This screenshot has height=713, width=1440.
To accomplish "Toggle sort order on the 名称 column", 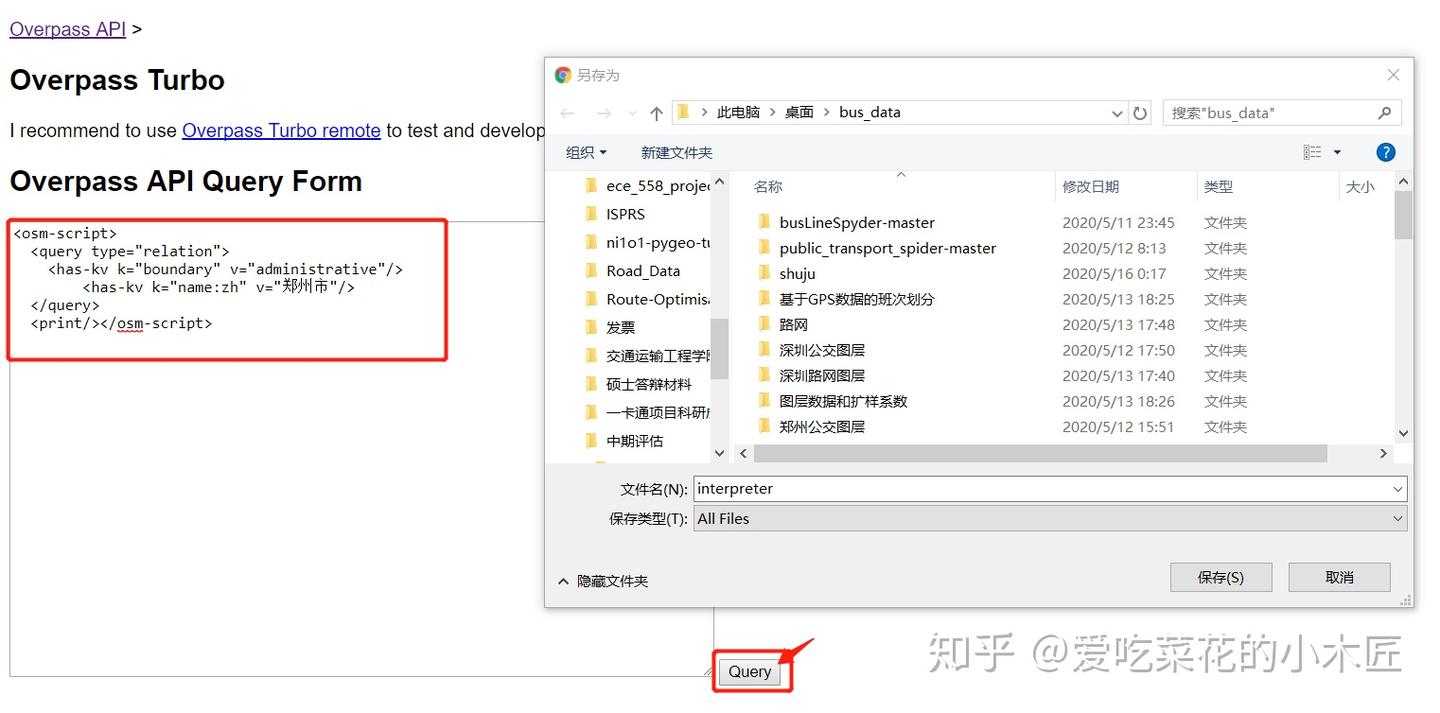I will pyautogui.click(x=768, y=186).
